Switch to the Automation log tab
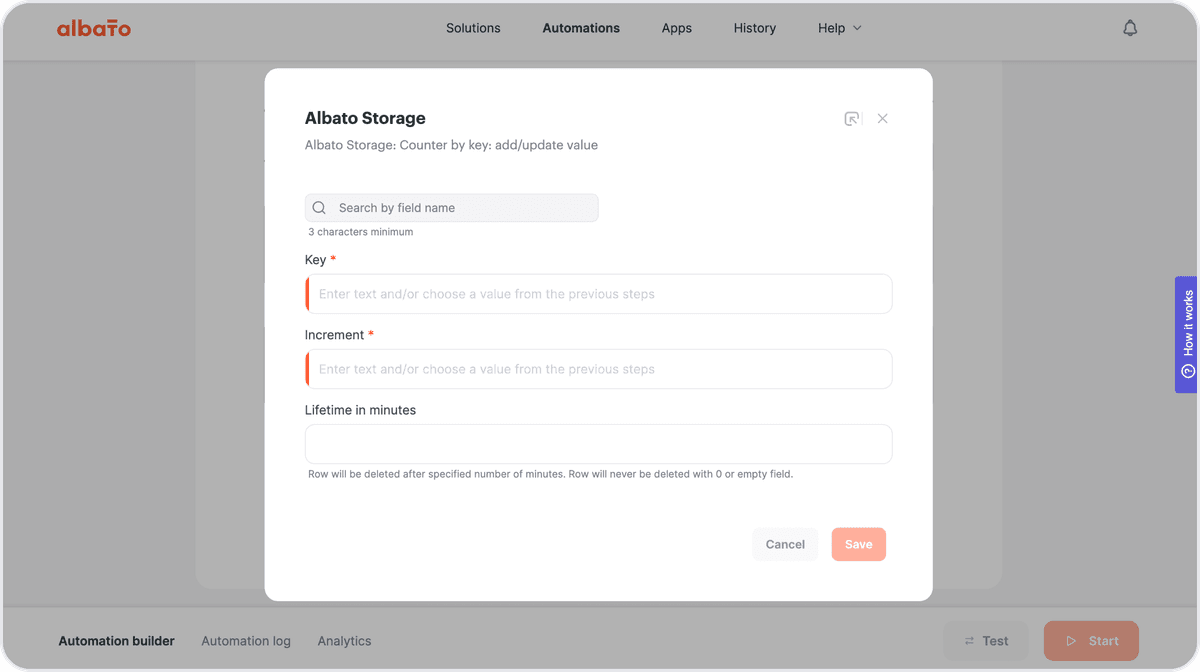Screen dimensions: 1200x672 coord(246,641)
